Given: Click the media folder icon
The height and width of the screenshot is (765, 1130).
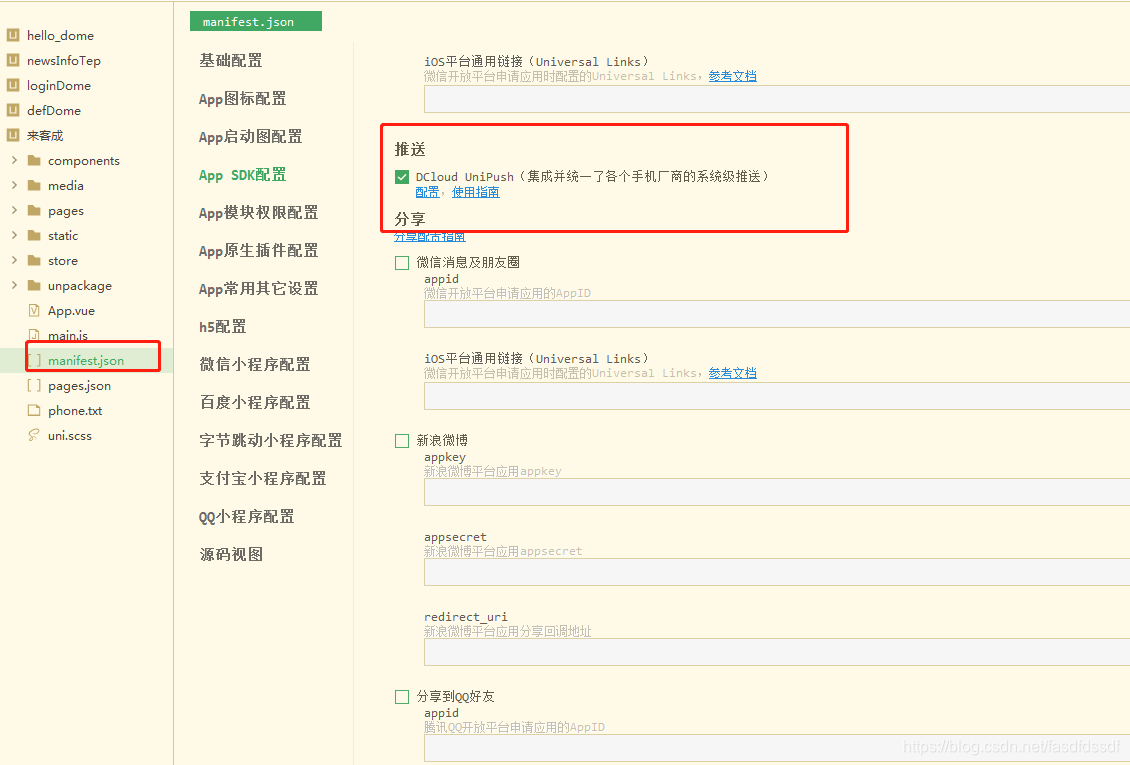Looking at the screenshot, I should (x=34, y=185).
